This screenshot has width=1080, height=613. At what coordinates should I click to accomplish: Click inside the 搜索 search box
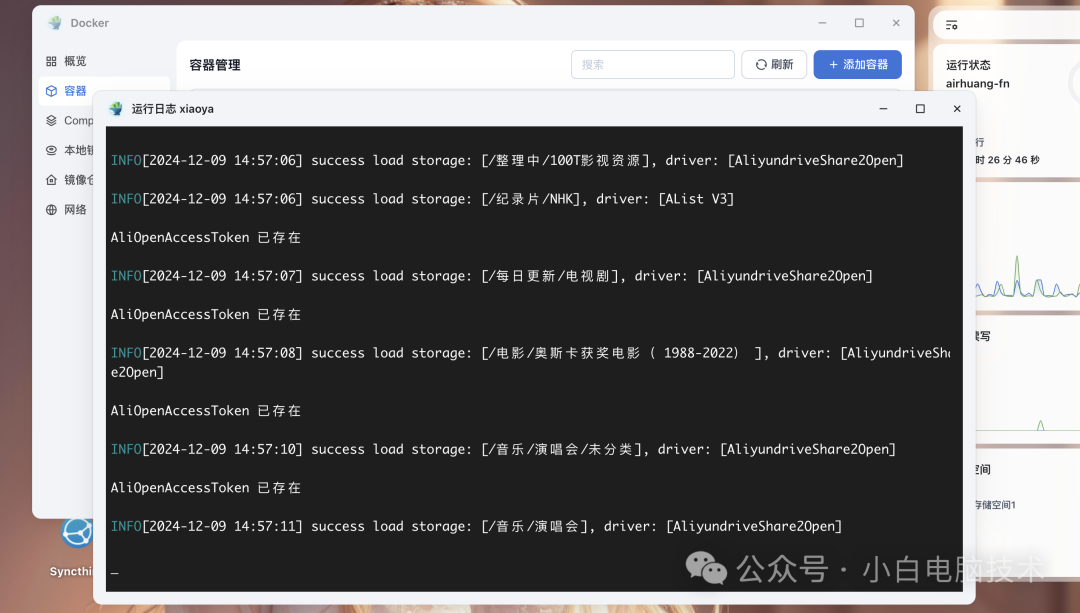coord(652,63)
